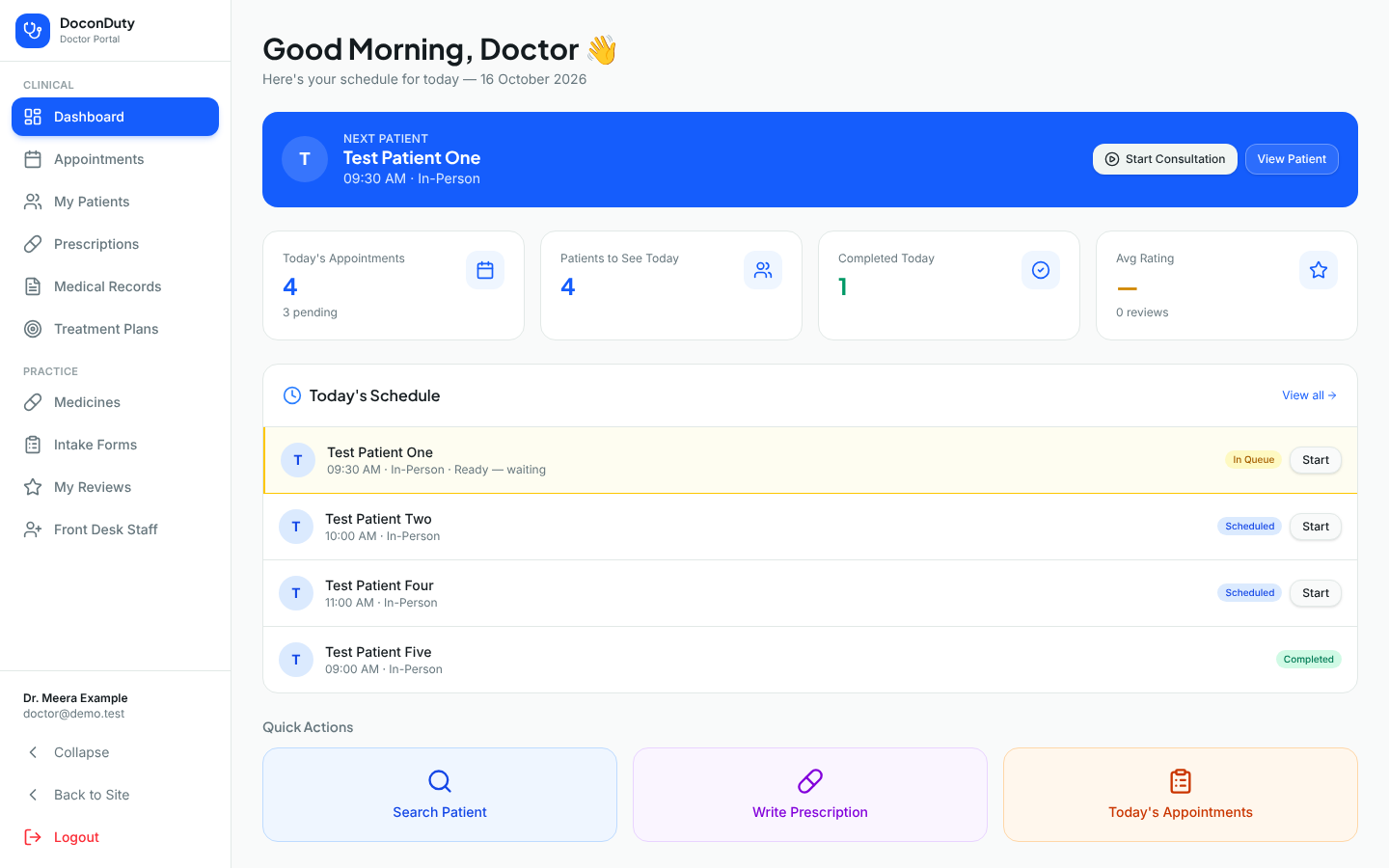Click the magnifier icon in Search Patient tile
1389x868 pixels.
click(x=440, y=781)
